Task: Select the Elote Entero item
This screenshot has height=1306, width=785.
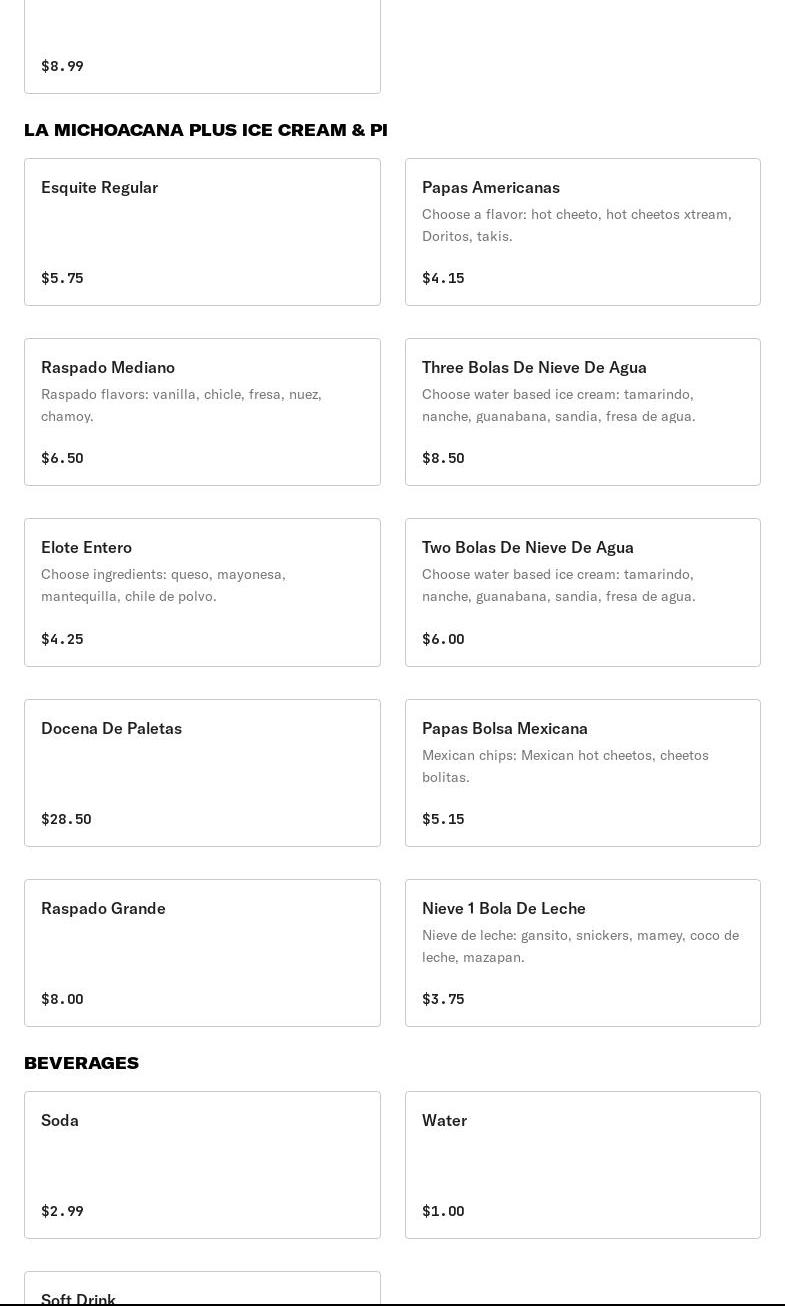Action: (202, 592)
